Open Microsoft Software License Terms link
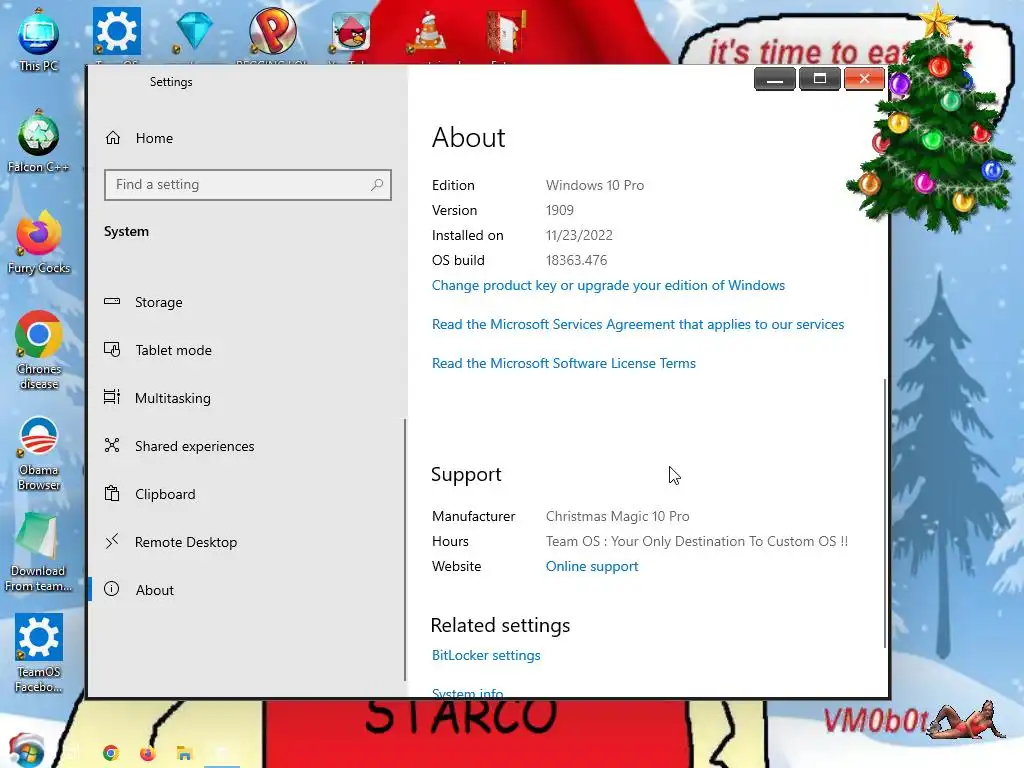1024x768 pixels. coord(564,363)
